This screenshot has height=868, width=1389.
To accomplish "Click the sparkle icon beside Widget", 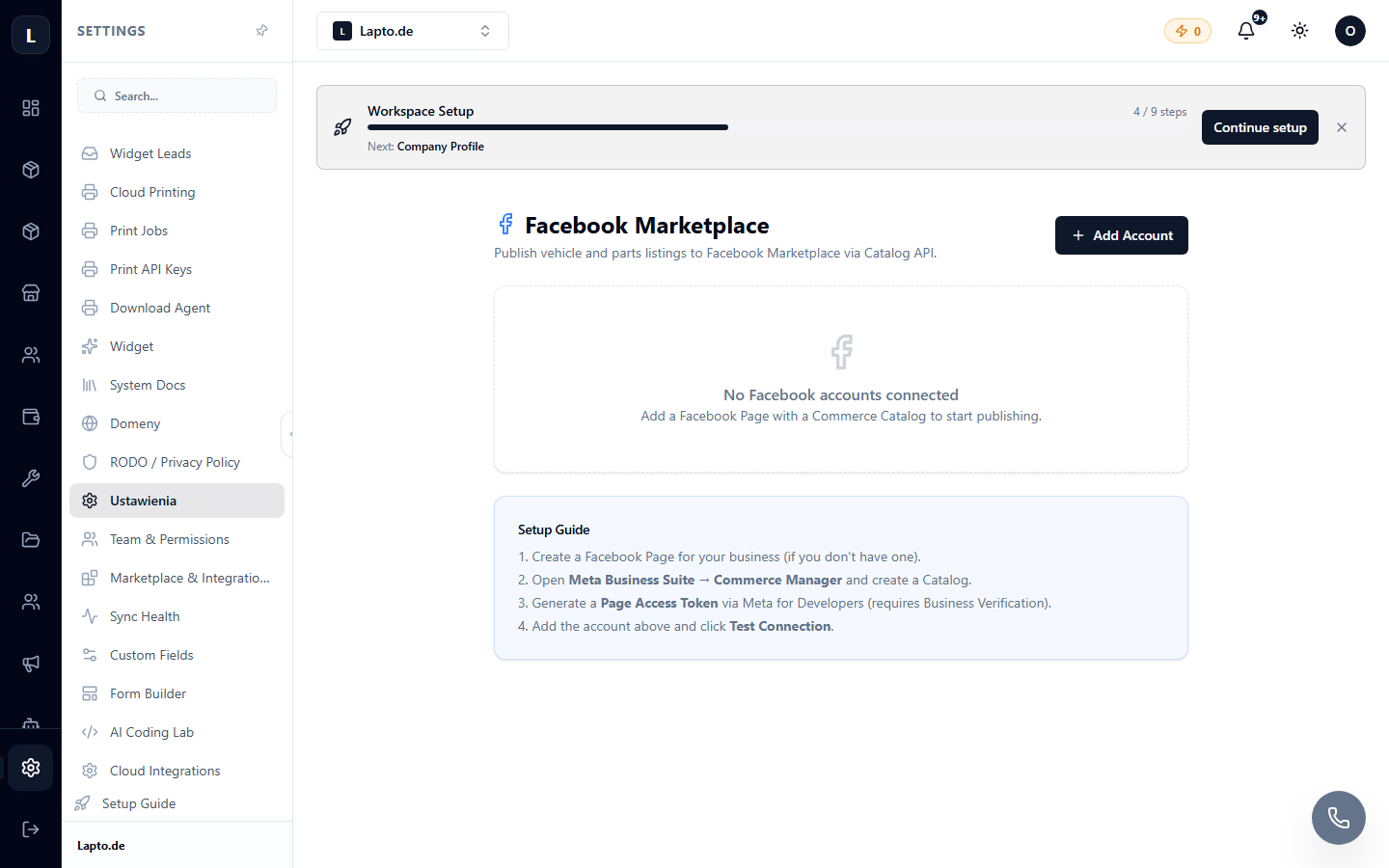I will [90, 346].
